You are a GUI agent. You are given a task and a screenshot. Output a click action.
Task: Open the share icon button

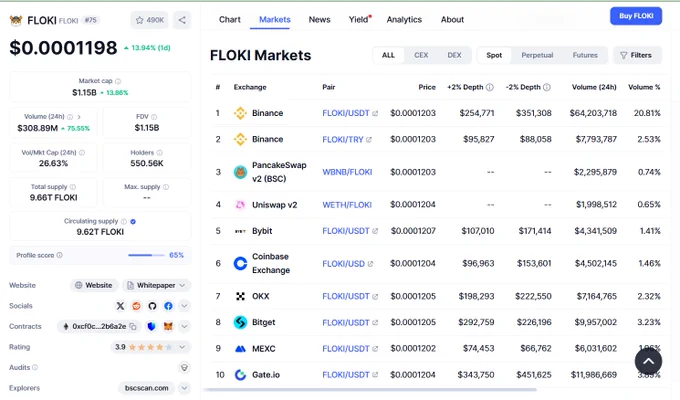(182, 20)
